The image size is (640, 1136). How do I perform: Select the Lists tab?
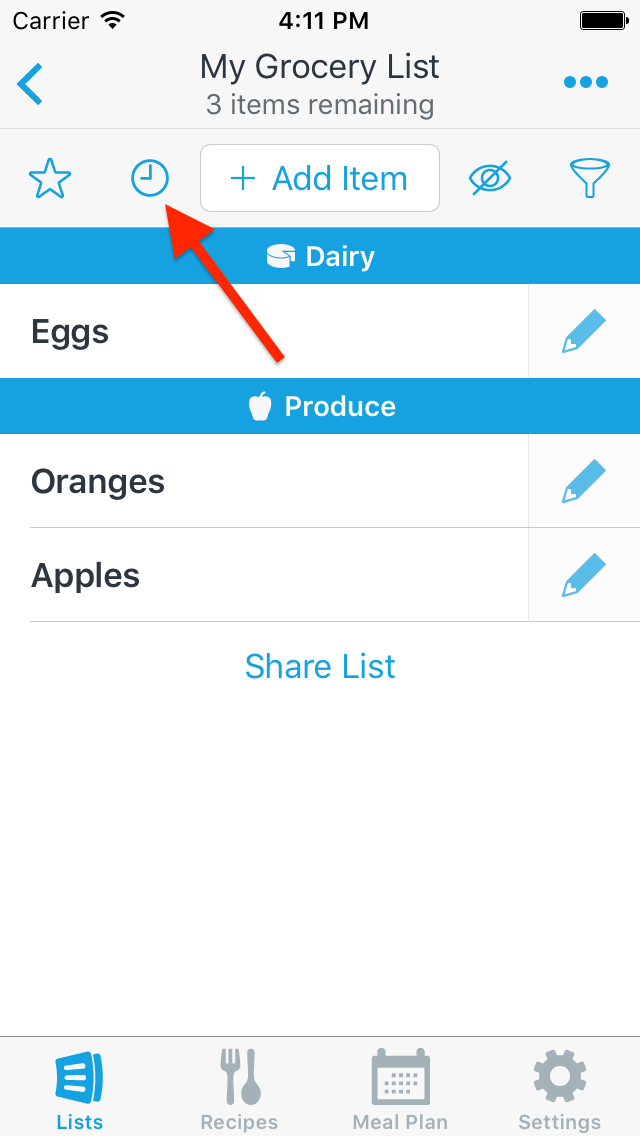point(79,1088)
